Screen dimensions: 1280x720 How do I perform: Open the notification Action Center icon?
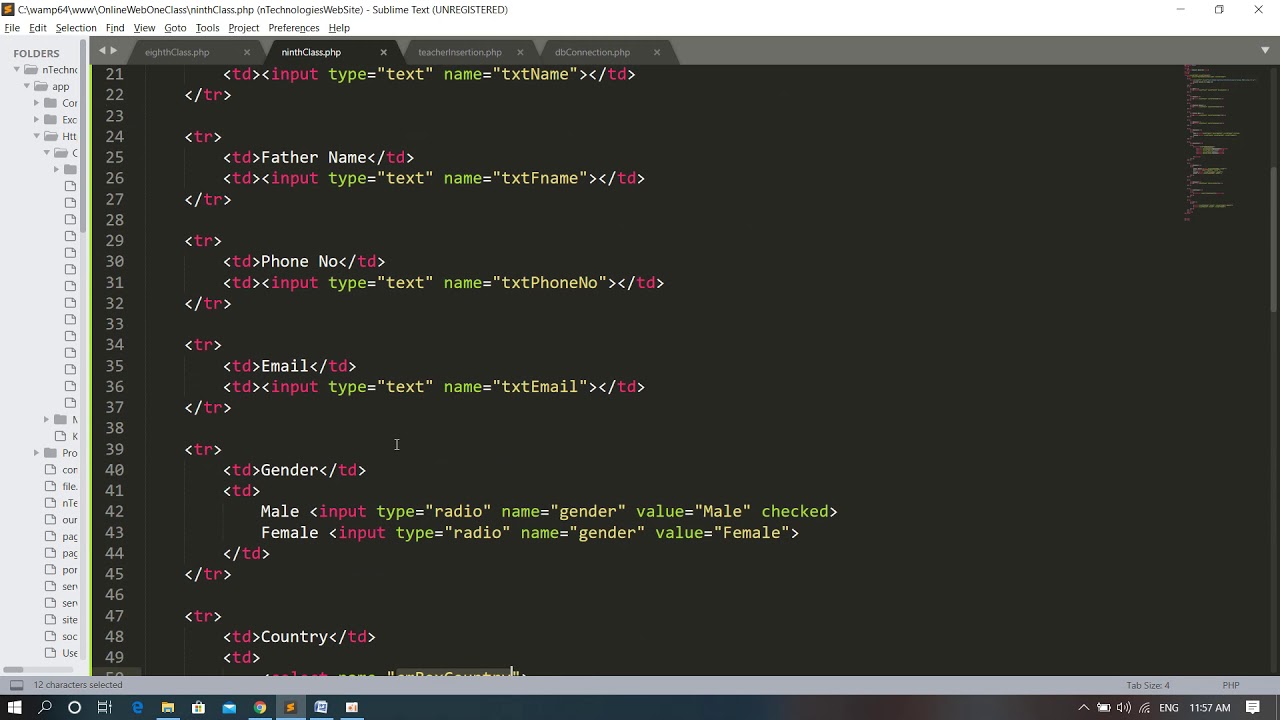pos(1253,708)
